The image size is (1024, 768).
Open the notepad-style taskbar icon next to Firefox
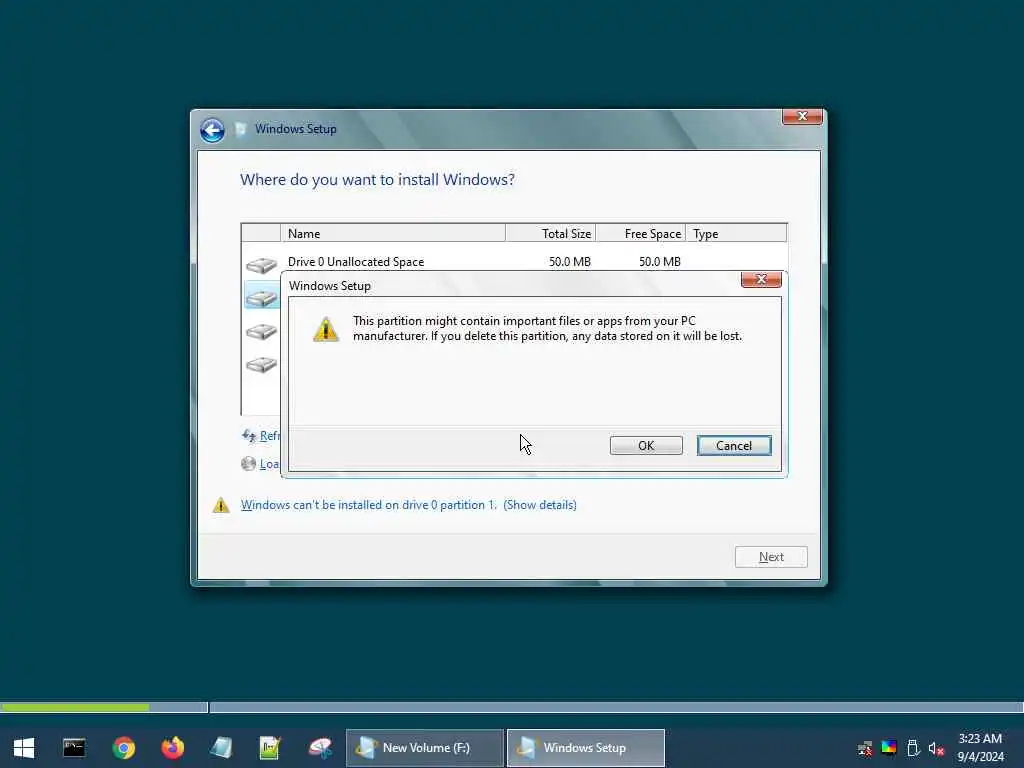coord(221,748)
